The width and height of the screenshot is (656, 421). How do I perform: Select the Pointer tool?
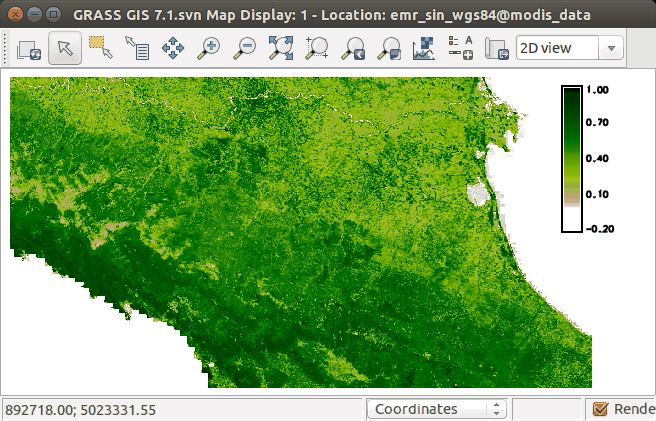pos(65,47)
